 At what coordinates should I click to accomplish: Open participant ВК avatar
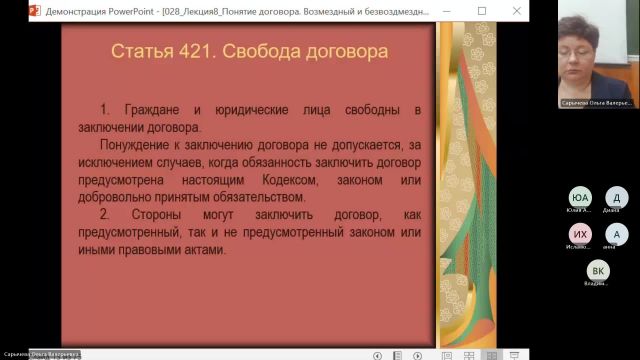[x=598, y=271]
